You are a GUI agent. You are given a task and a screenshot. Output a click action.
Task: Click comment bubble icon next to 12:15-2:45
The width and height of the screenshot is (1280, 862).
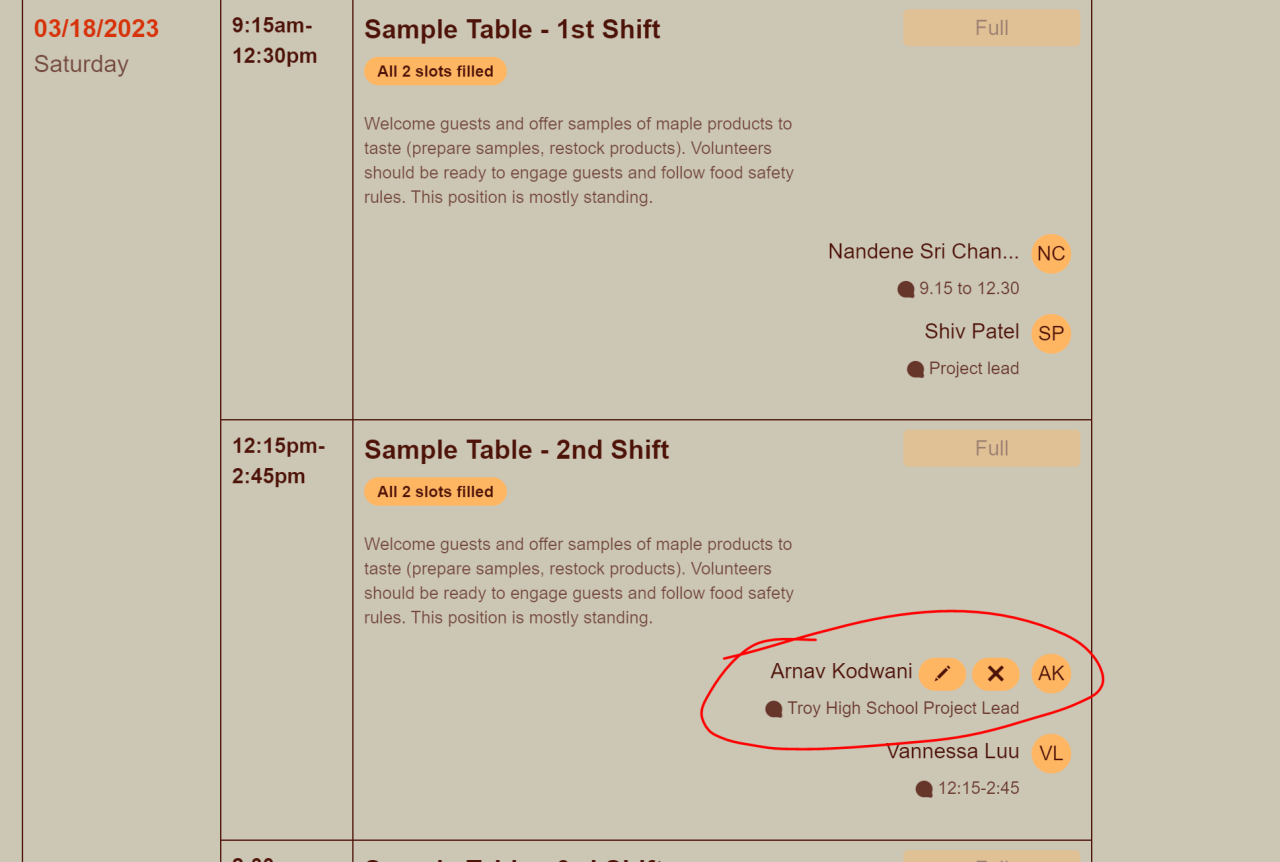(x=924, y=790)
